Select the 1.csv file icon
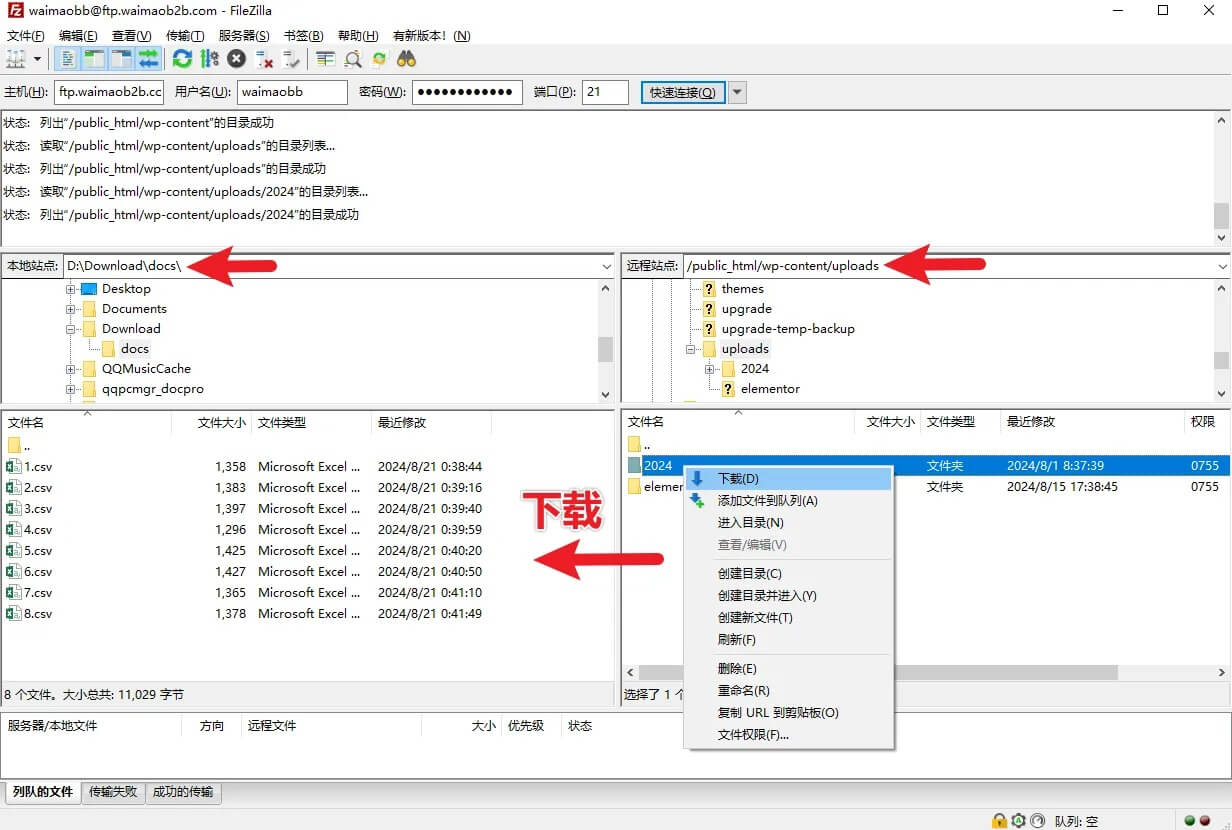Image resolution: width=1232 pixels, height=830 pixels. (14, 466)
